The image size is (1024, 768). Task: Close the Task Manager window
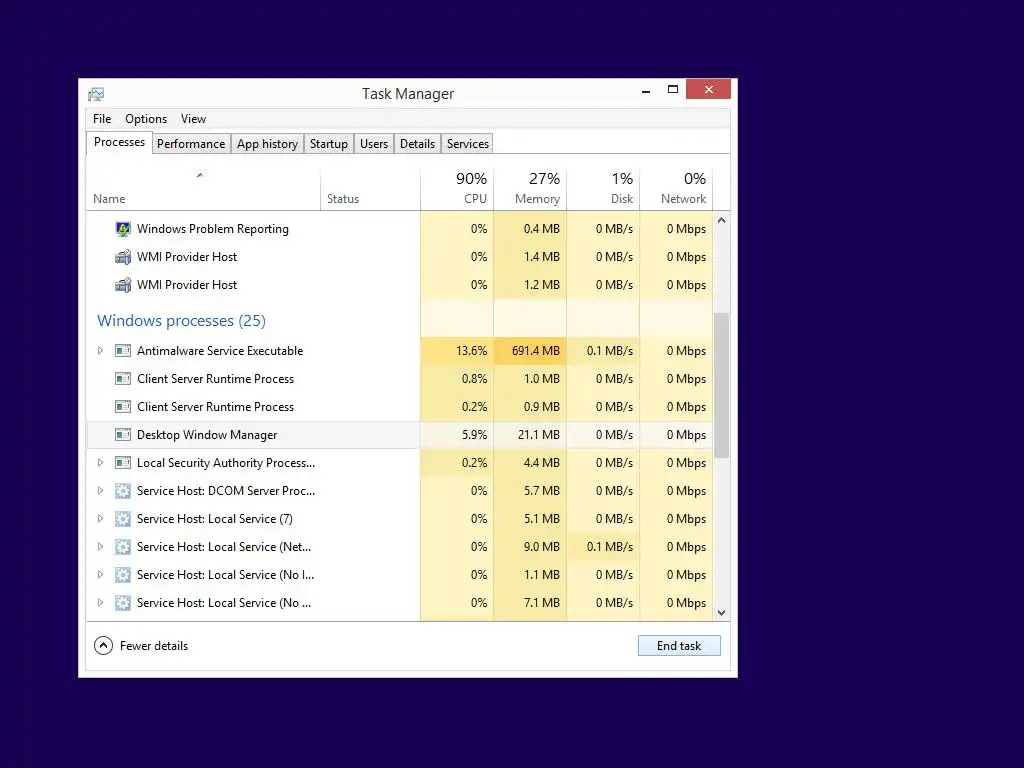pos(709,89)
